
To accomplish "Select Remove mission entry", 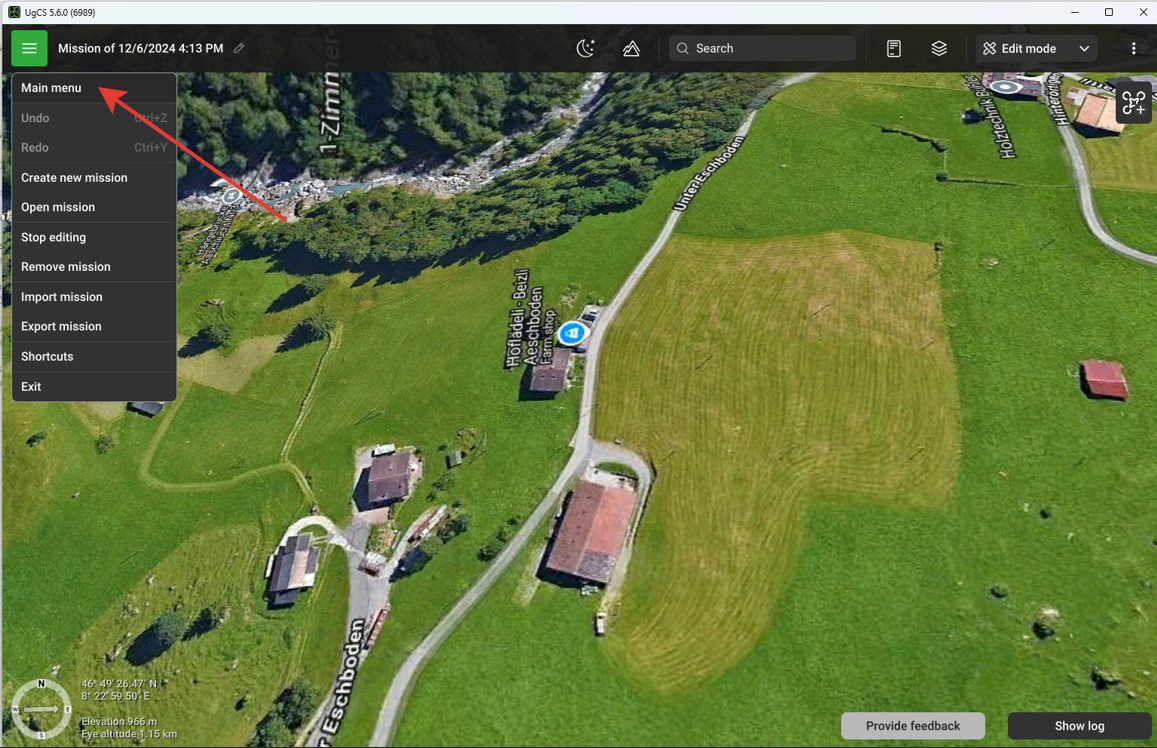I will (x=94, y=267).
